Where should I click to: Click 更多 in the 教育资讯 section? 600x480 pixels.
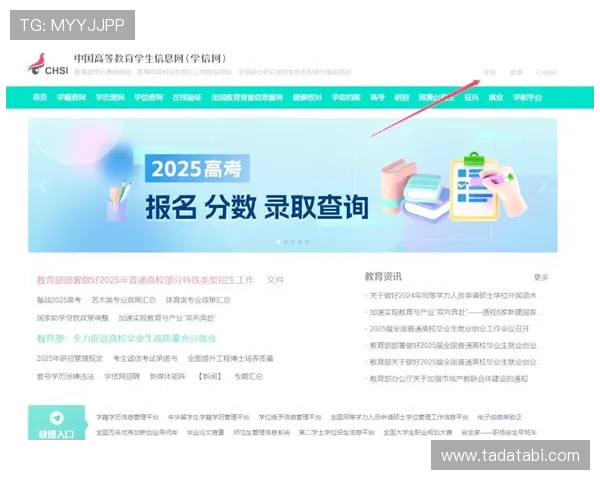(x=541, y=277)
